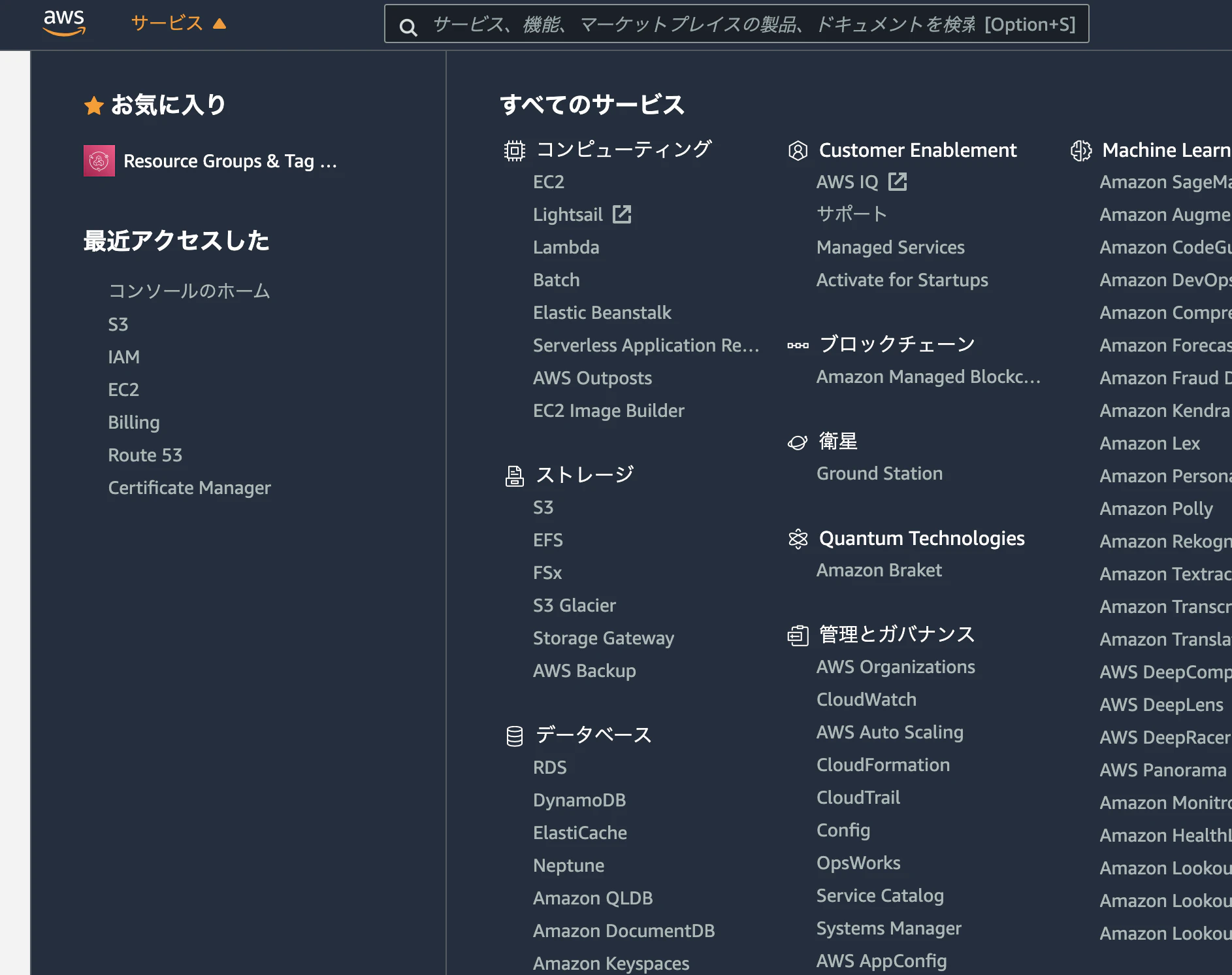Click the orange favorites star icon

point(94,105)
